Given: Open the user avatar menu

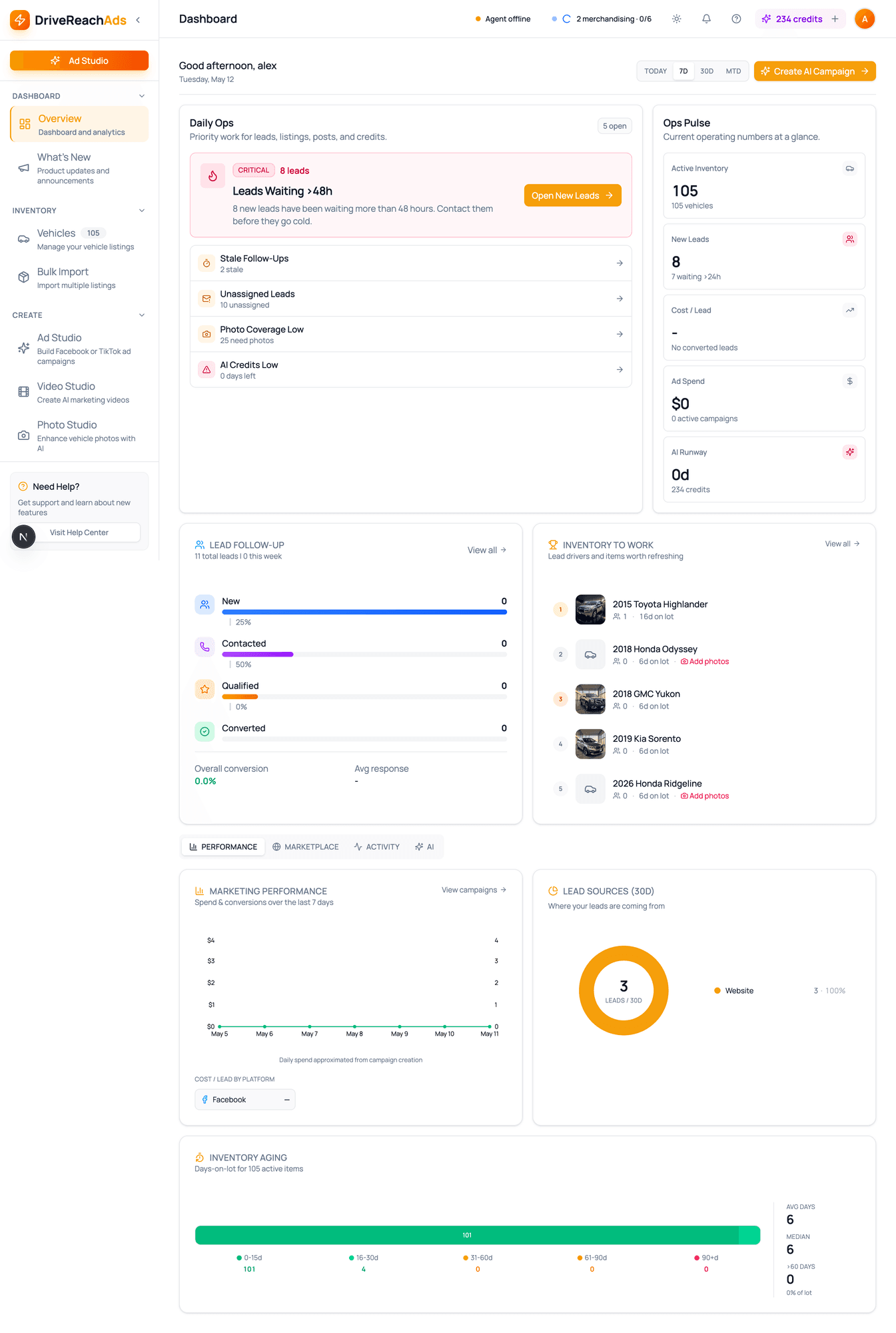Looking at the screenshot, I should tap(865, 19).
